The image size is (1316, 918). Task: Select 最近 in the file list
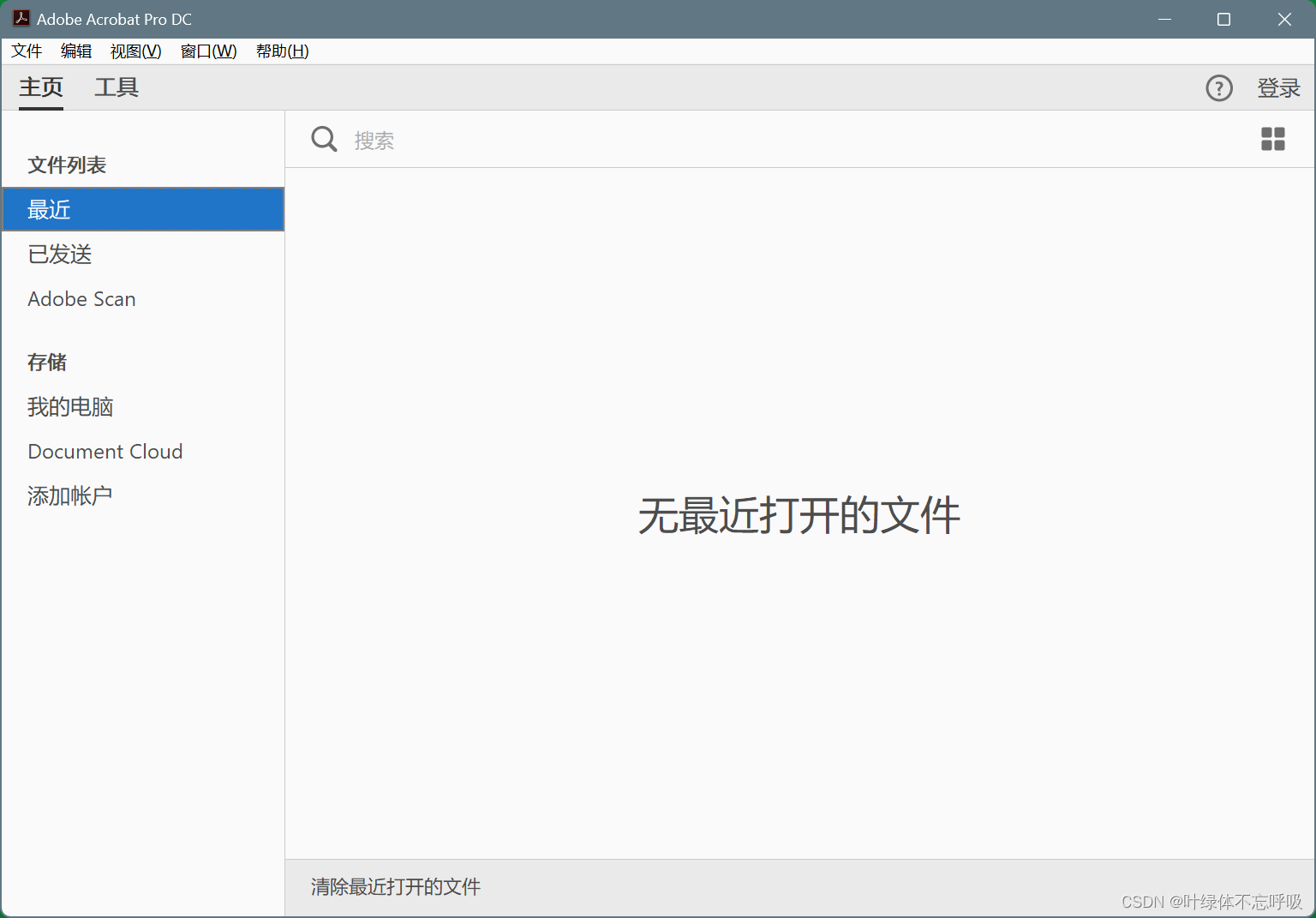[143, 209]
